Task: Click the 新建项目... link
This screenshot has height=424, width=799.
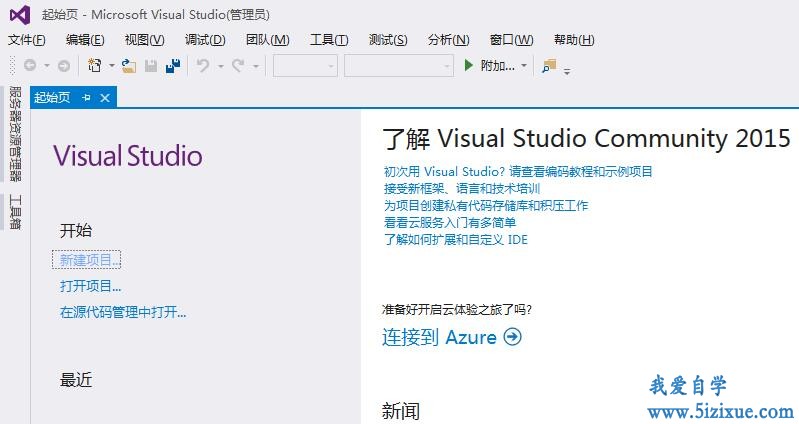Action: pyautogui.click(x=90, y=260)
